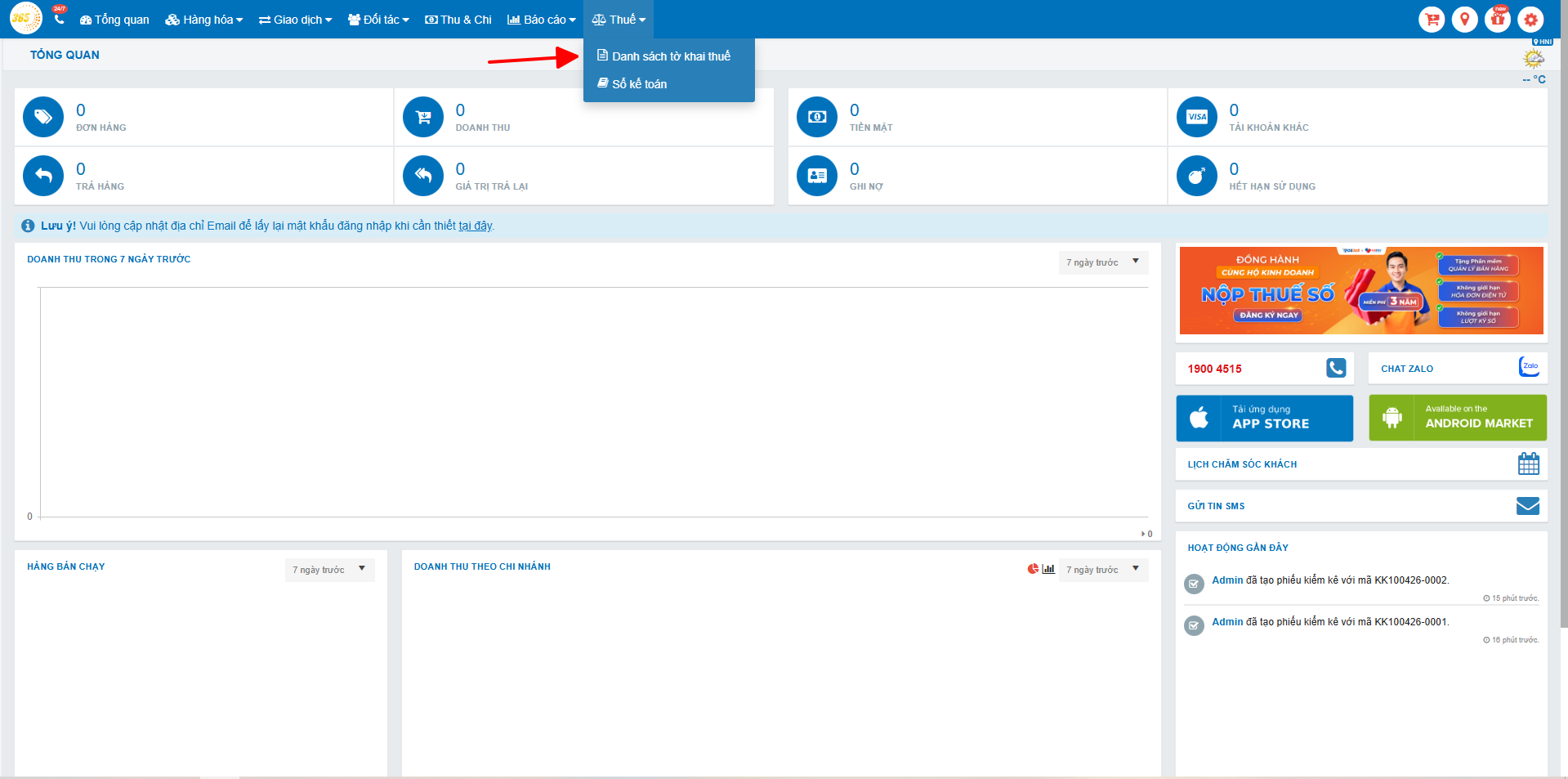Open the customer care calendar icon

[1528, 464]
